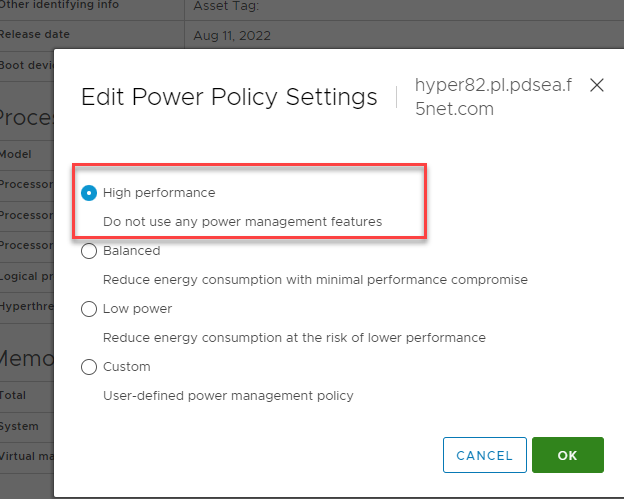Select the High performance radio button
This screenshot has width=624, height=499.
(x=89, y=193)
